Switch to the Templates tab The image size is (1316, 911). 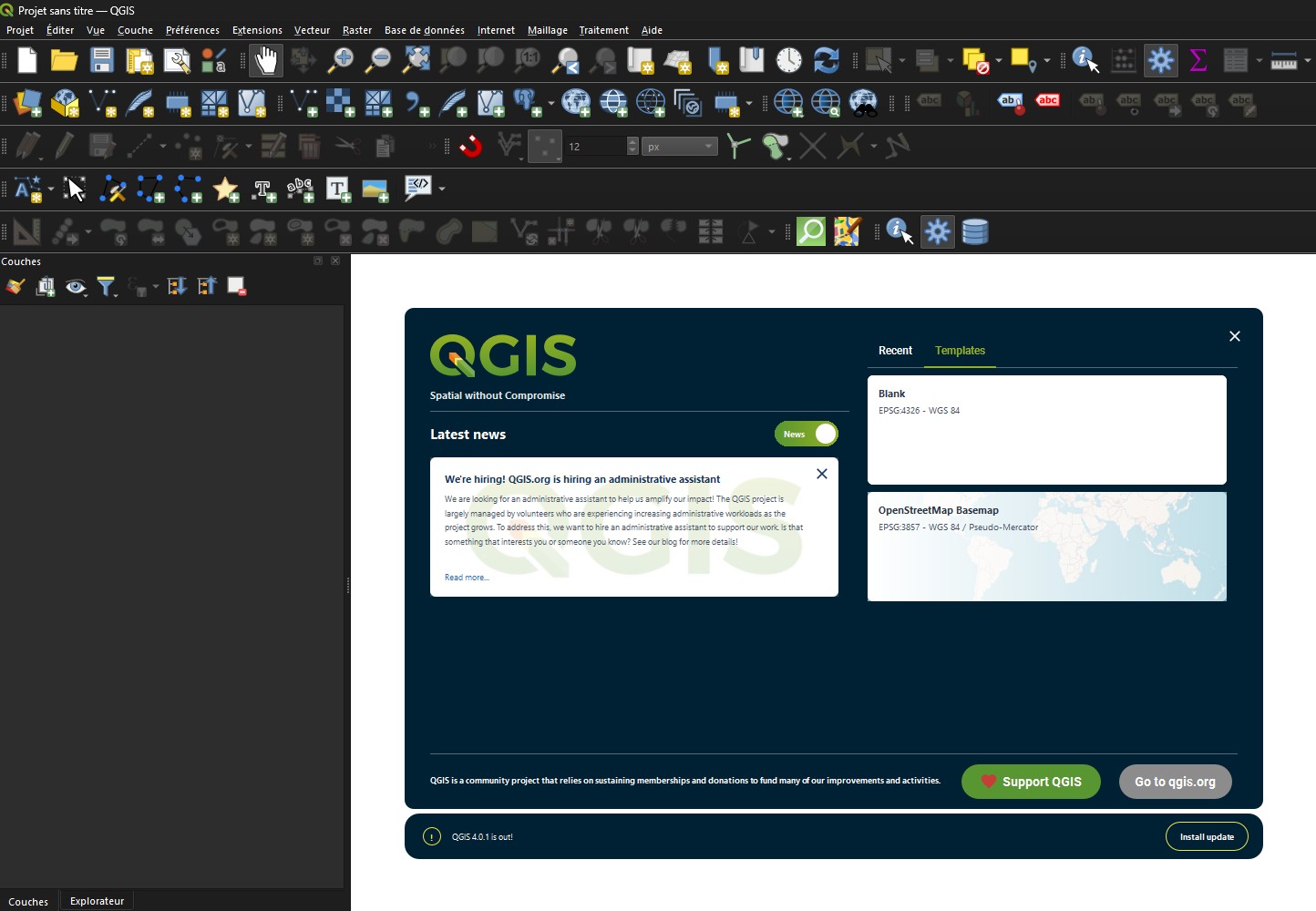(x=960, y=351)
